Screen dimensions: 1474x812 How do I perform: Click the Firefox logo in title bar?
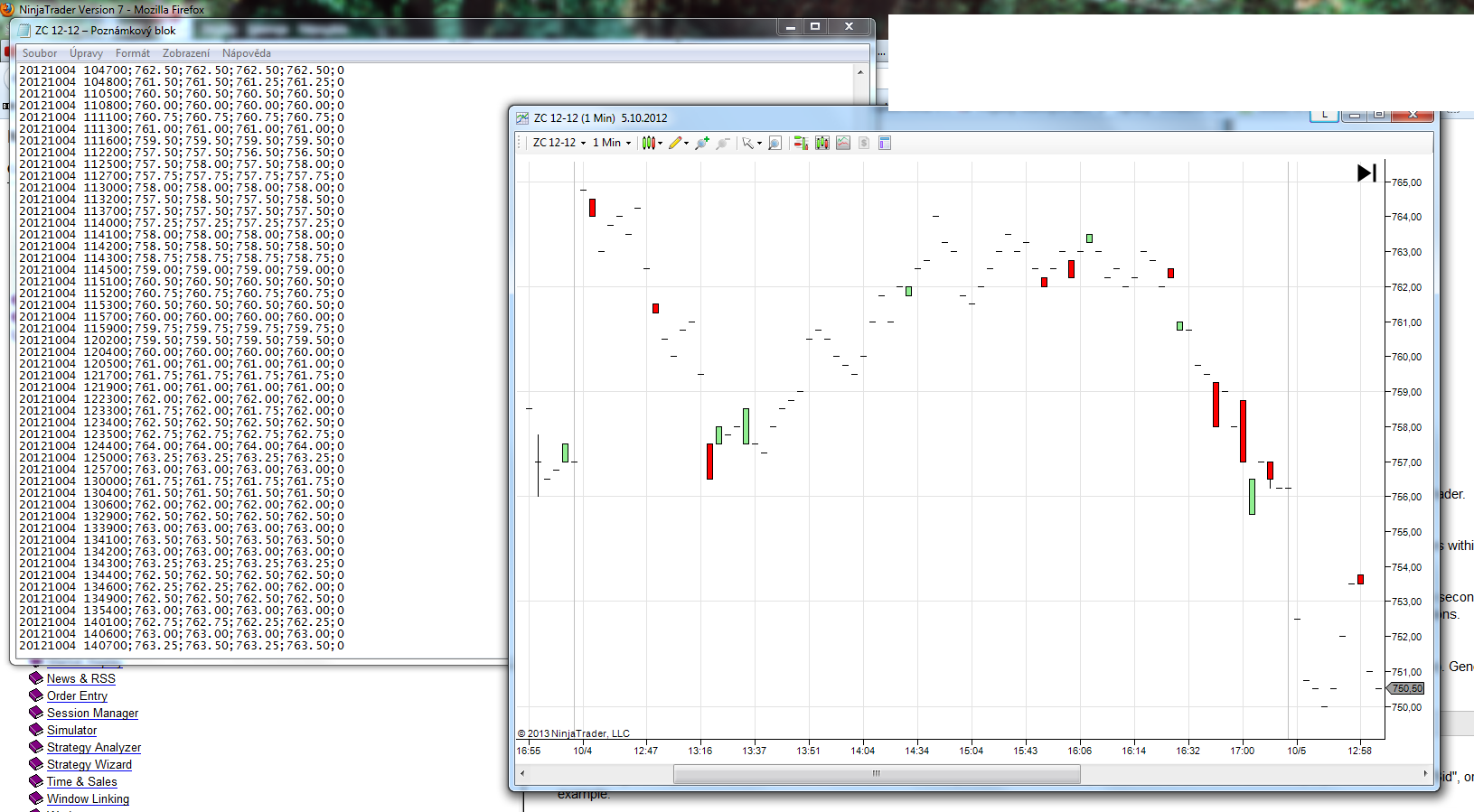7,9
